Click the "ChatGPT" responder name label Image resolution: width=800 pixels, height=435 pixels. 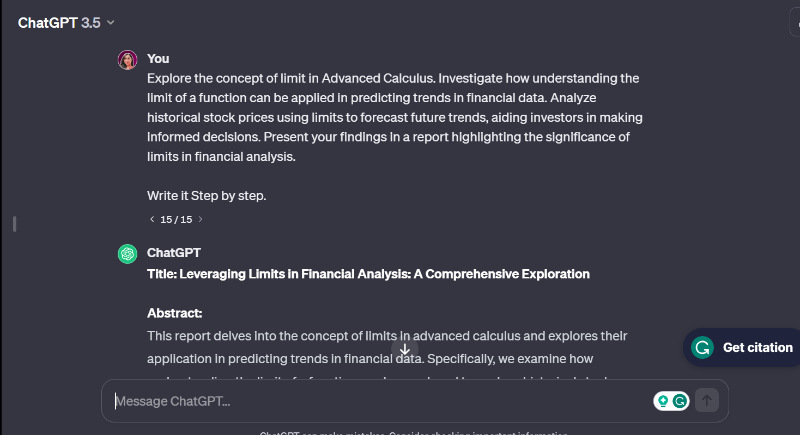(174, 253)
